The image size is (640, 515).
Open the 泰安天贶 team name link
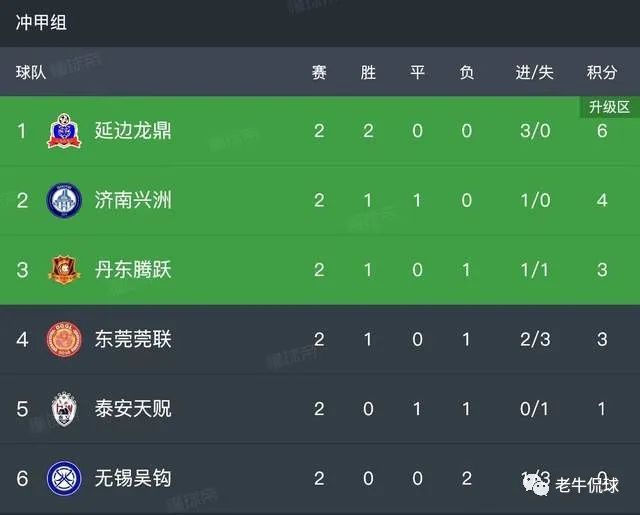(133, 408)
